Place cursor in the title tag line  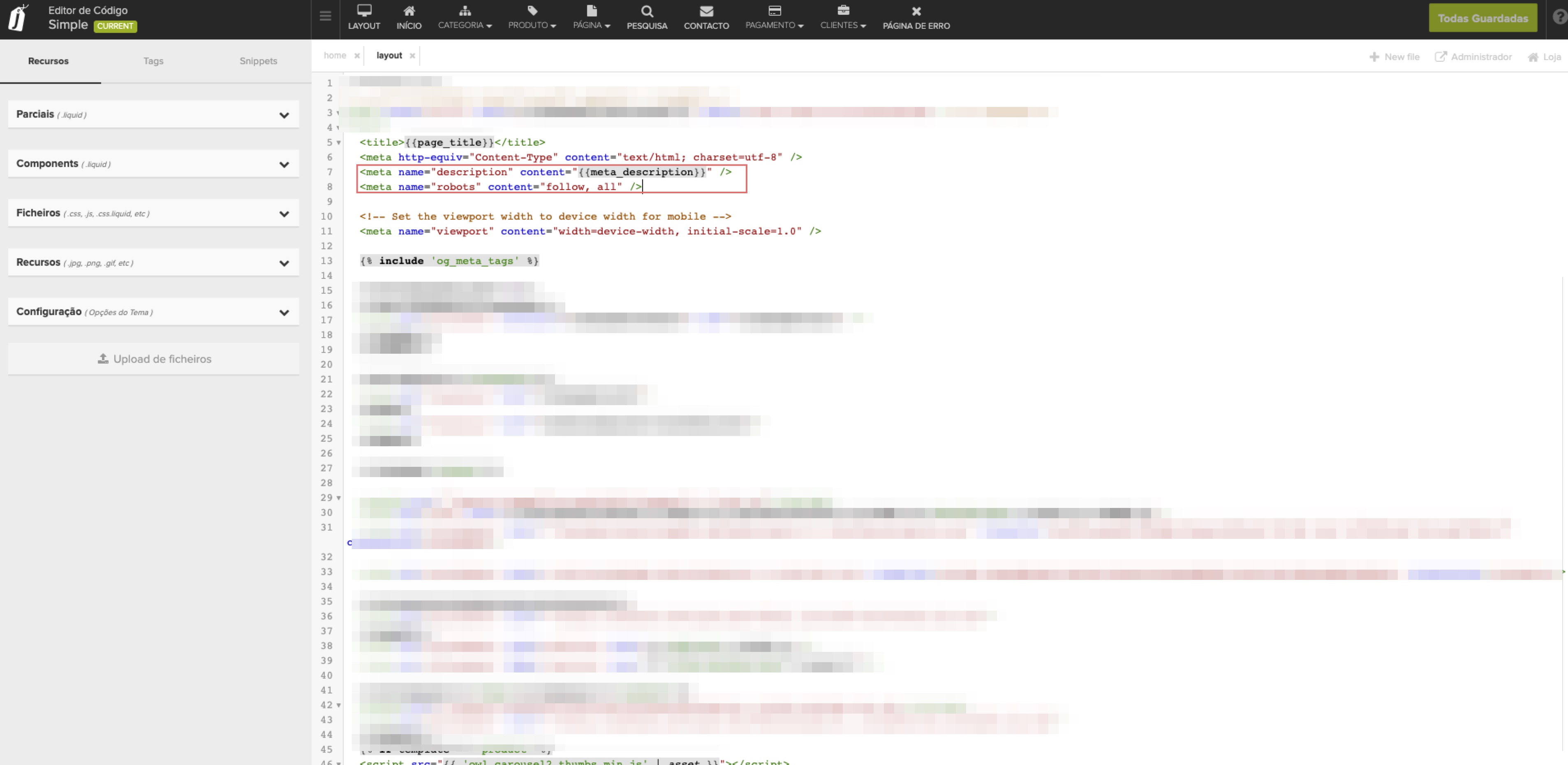[x=452, y=143]
